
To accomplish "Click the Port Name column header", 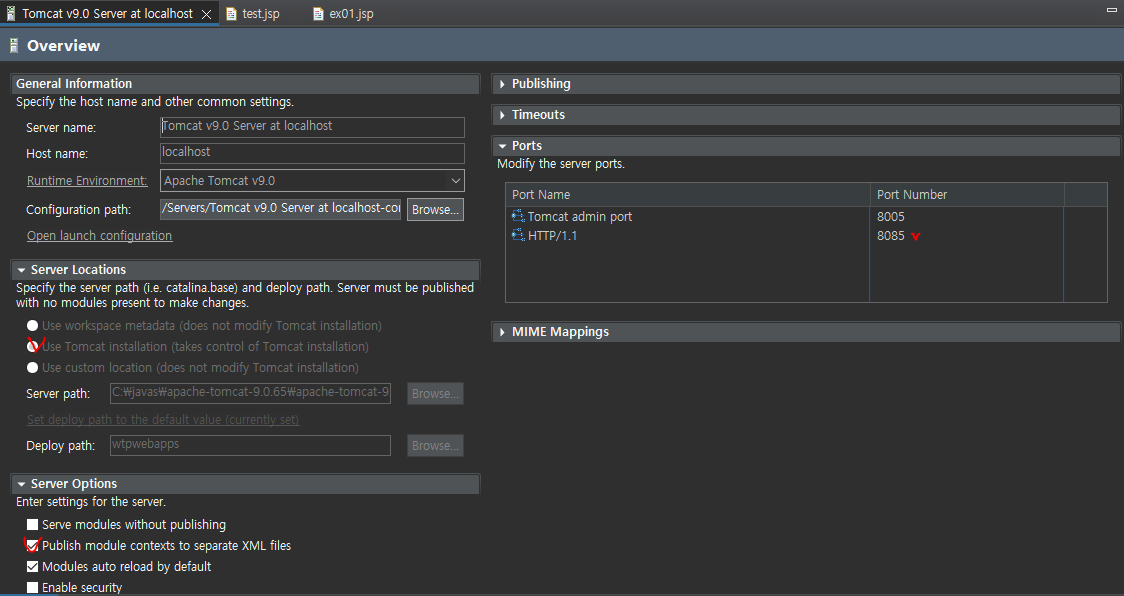I will 687,195.
